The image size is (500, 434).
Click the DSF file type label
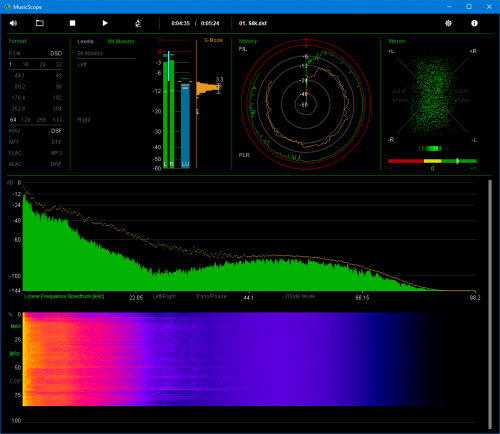point(56,131)
